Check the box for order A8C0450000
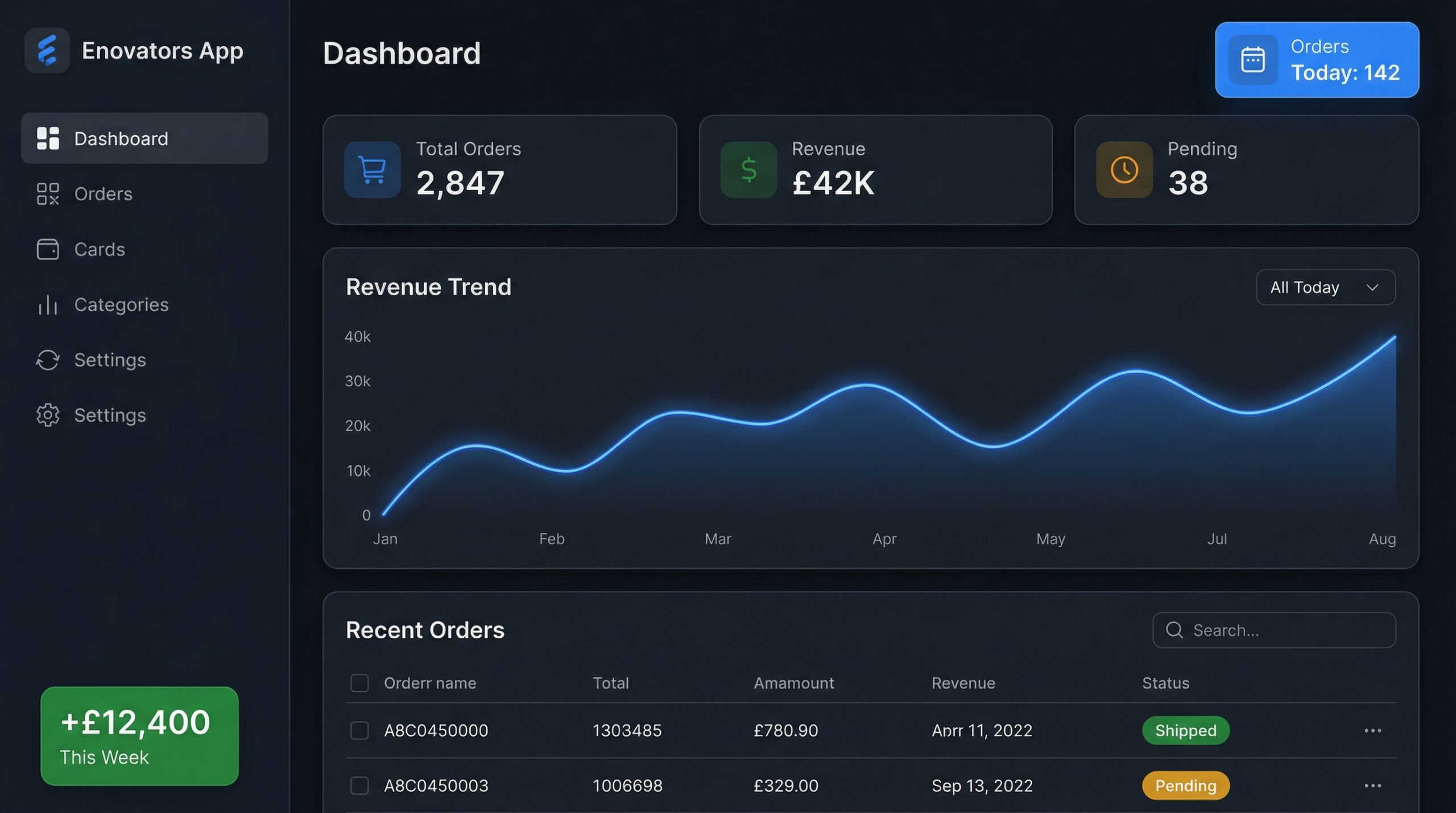 [x=359, y=730]
